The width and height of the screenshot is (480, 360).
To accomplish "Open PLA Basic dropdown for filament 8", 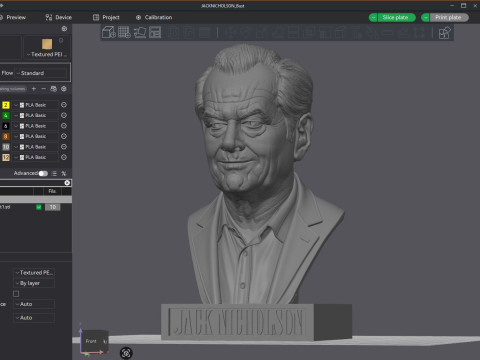I will [36, 136].
